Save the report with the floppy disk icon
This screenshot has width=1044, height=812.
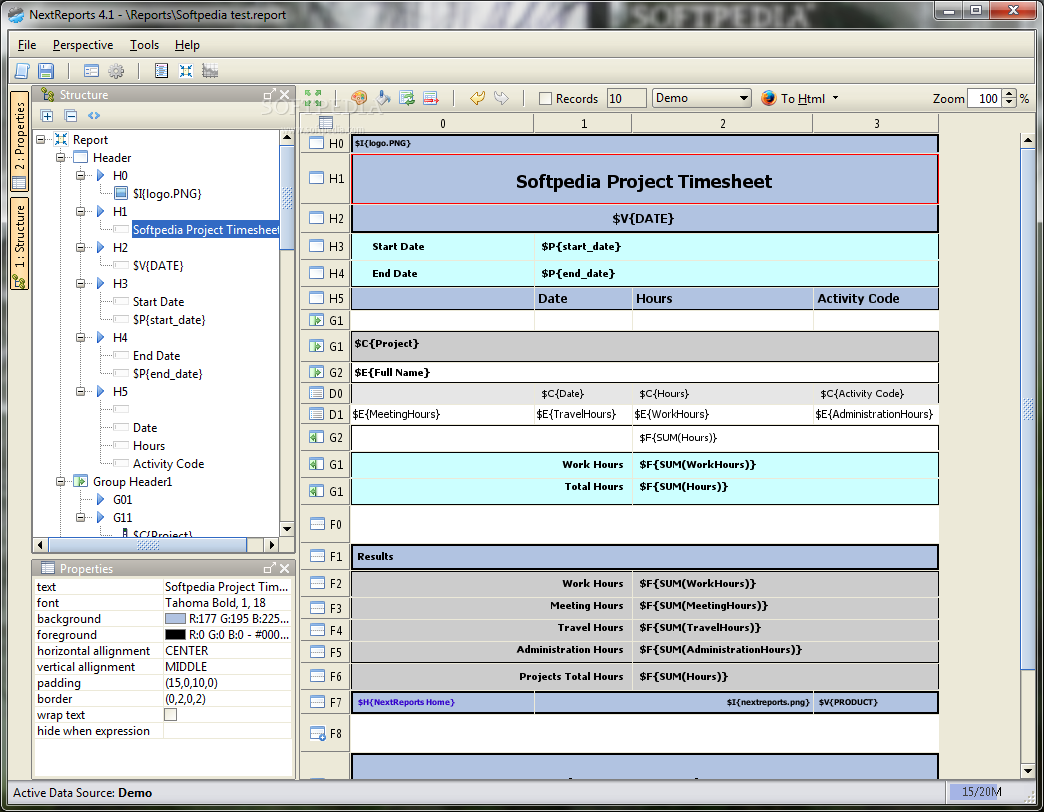pyautogui.click(x=46, y=71)
